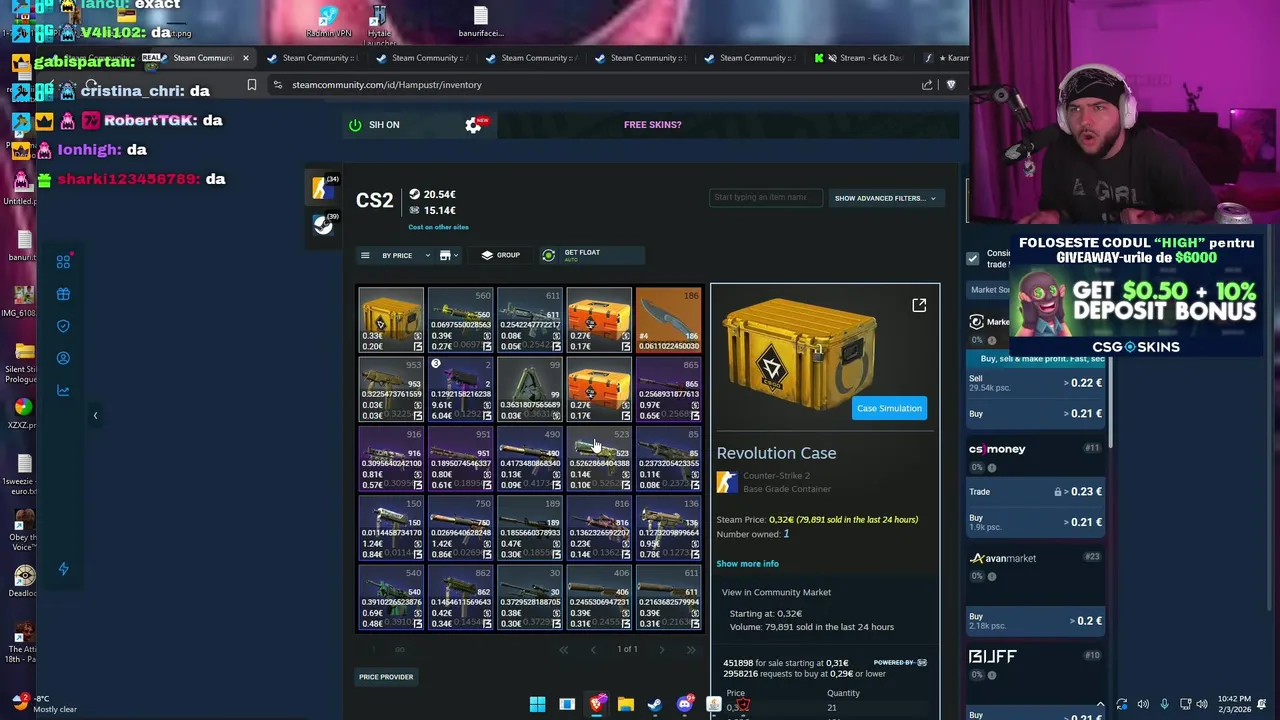Click the avanmarket marketplace logo
The image size is (1280, 720).
(1003, 558)
